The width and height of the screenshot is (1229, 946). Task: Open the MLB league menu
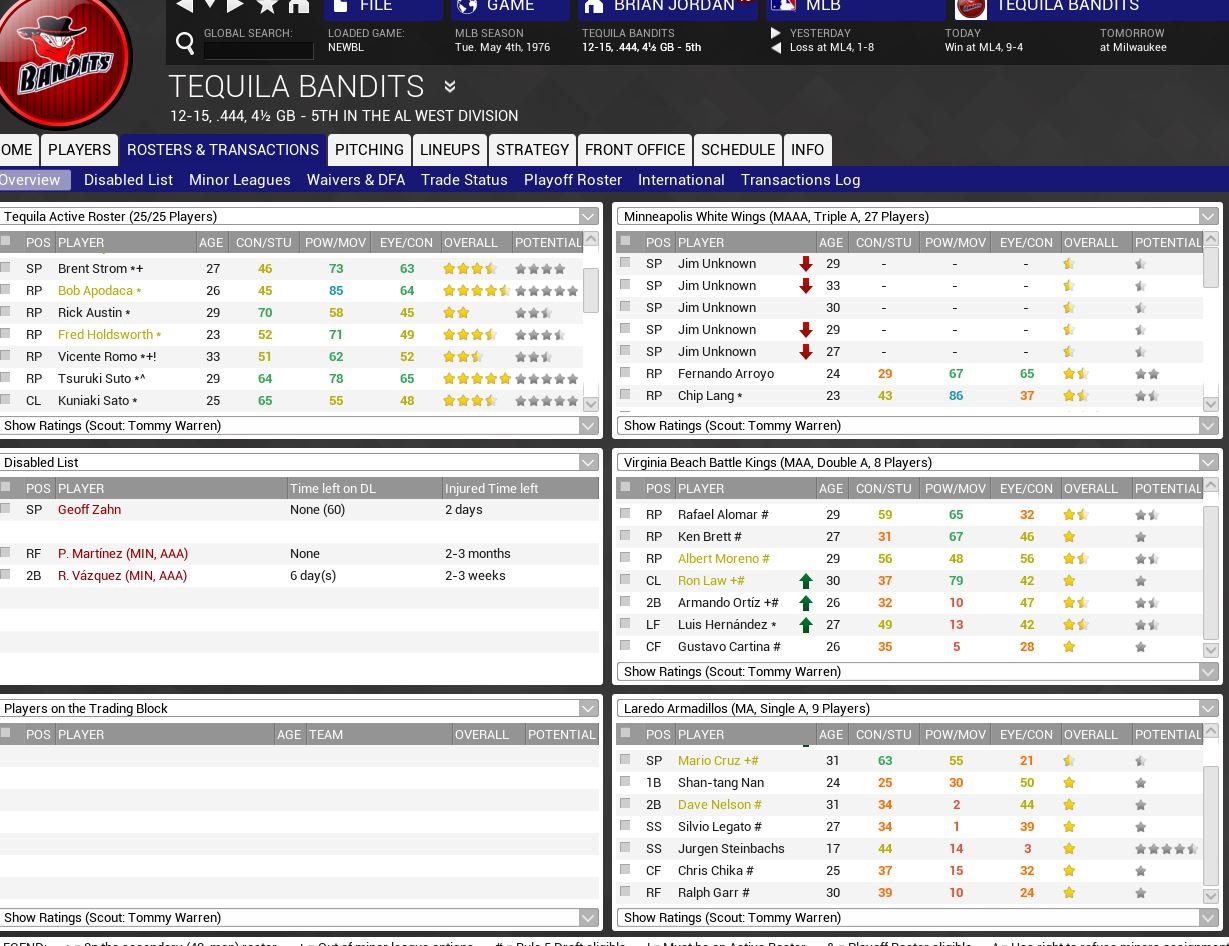(856, 9)
